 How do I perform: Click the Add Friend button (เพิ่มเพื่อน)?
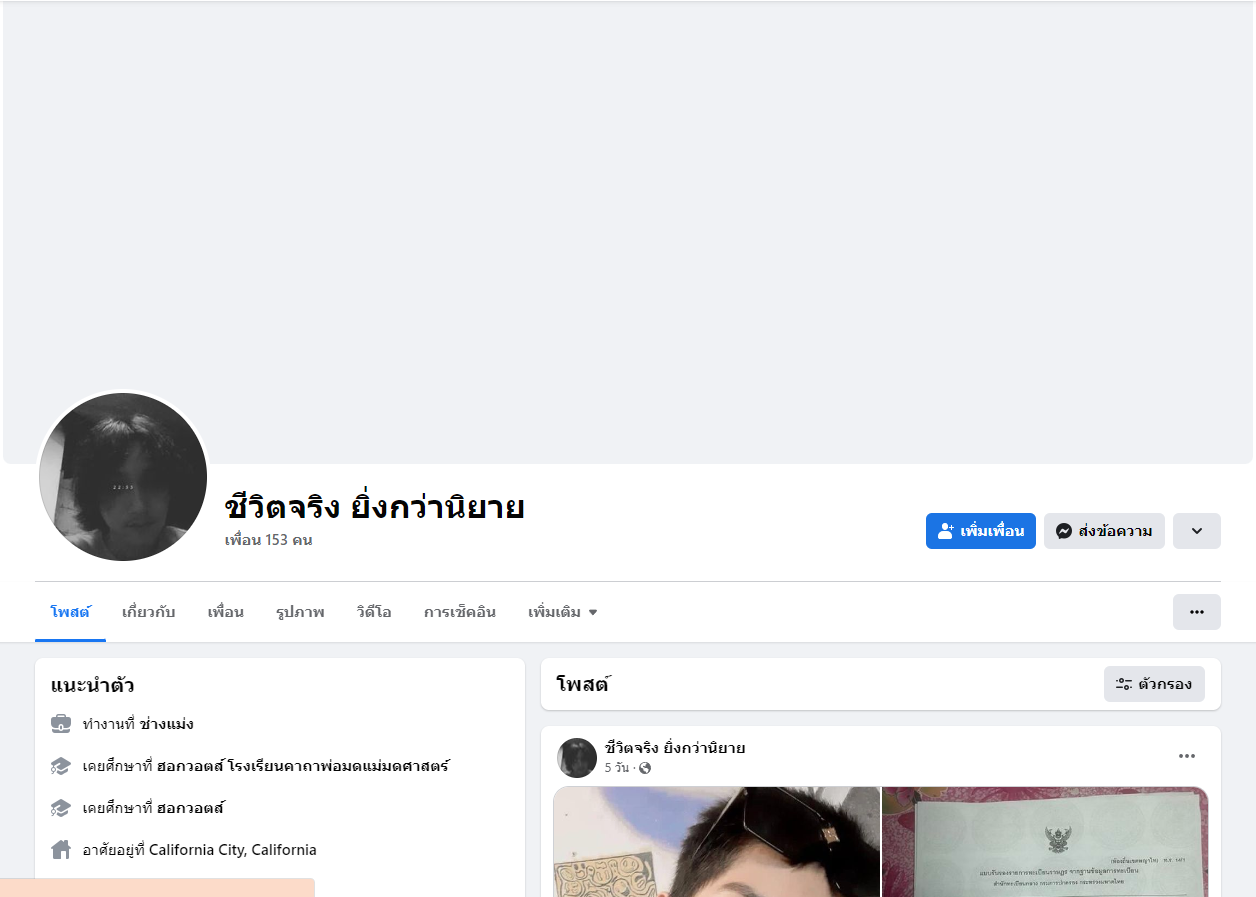tap(980, 531)
